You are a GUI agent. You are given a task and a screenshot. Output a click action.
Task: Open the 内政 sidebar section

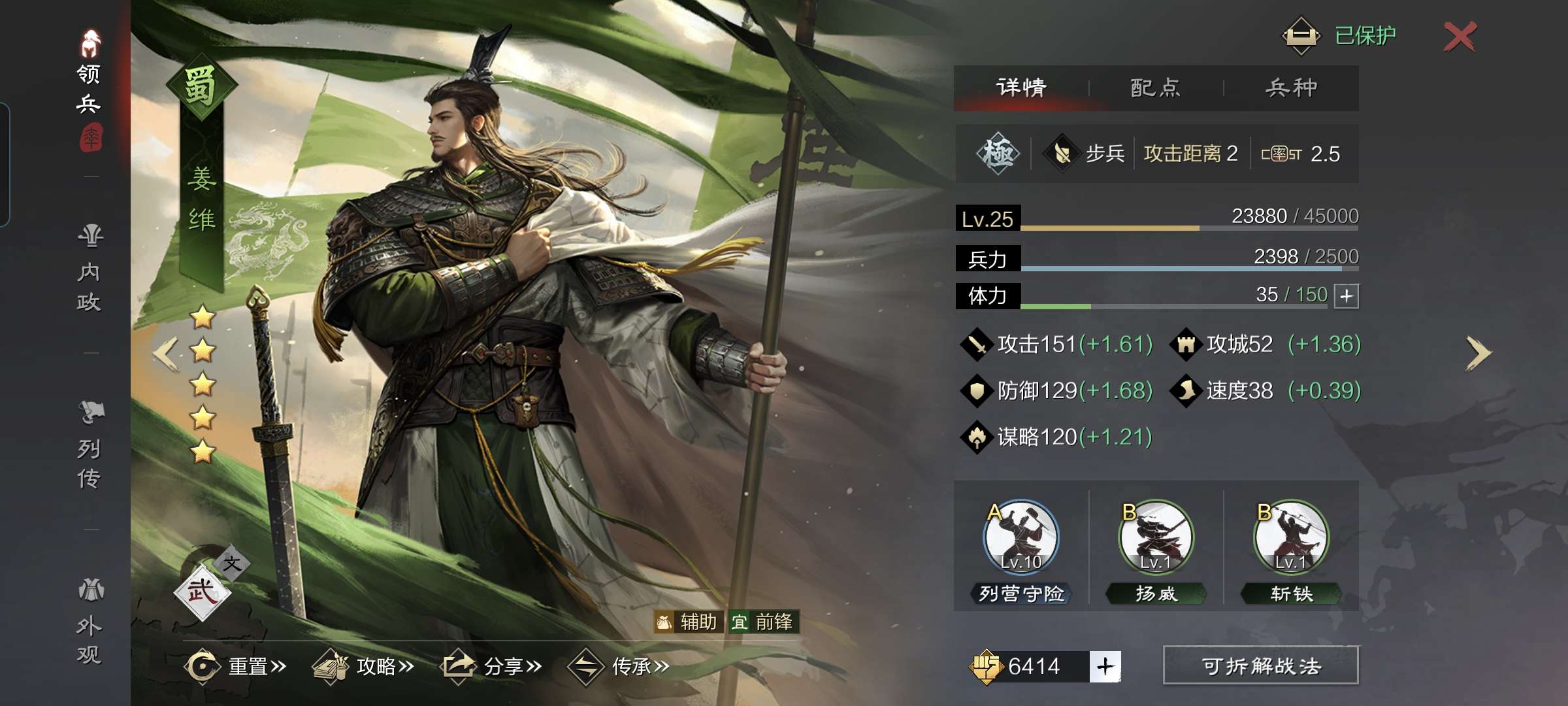point(90,268)
